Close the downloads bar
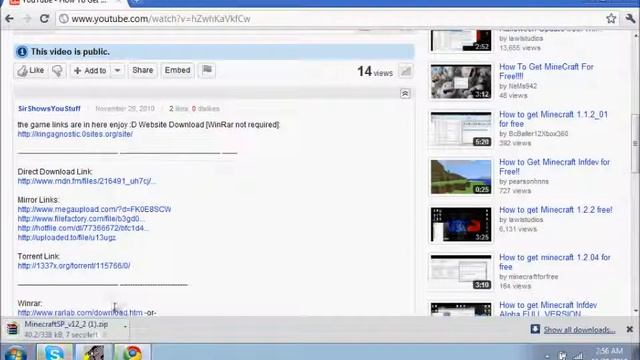The width and height of the screenshot is (640, 360). point(629,329)
